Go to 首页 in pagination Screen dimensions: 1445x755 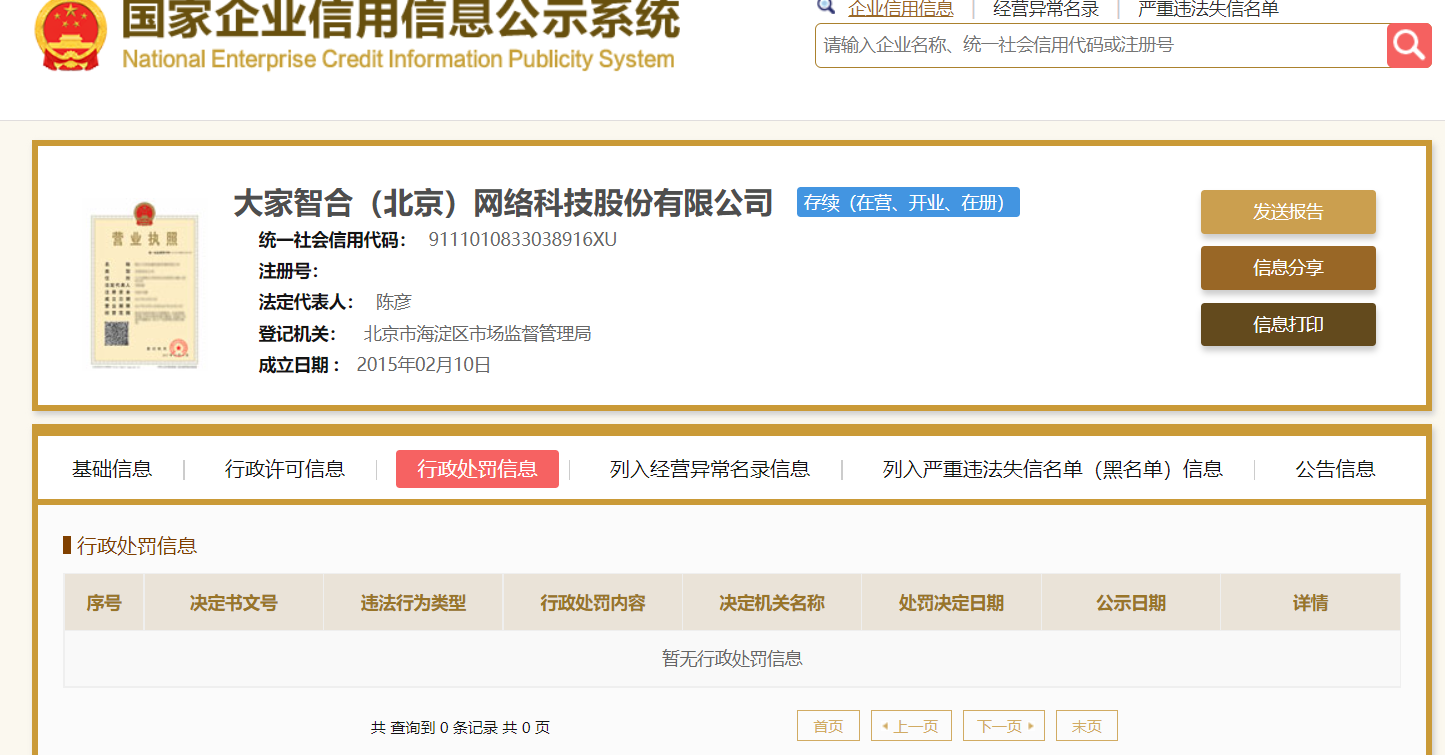click(828, 726)
